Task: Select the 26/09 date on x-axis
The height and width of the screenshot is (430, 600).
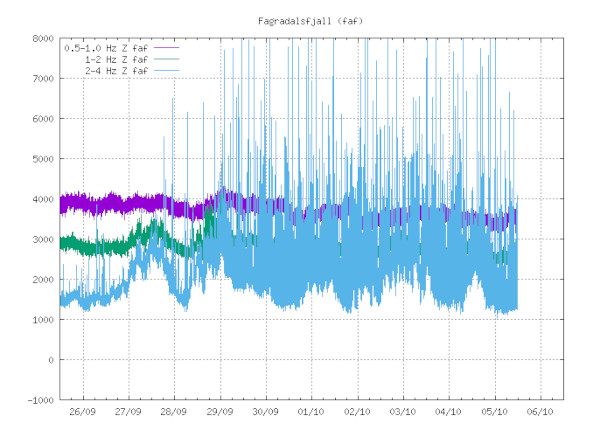Action: click(82, 411)
